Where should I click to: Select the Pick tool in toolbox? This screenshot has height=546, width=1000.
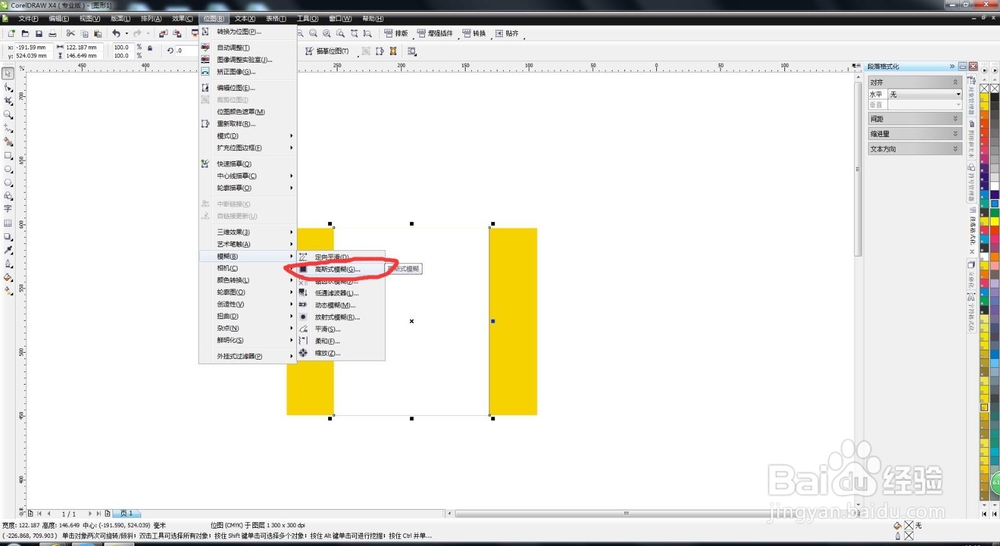coord(8,74)
